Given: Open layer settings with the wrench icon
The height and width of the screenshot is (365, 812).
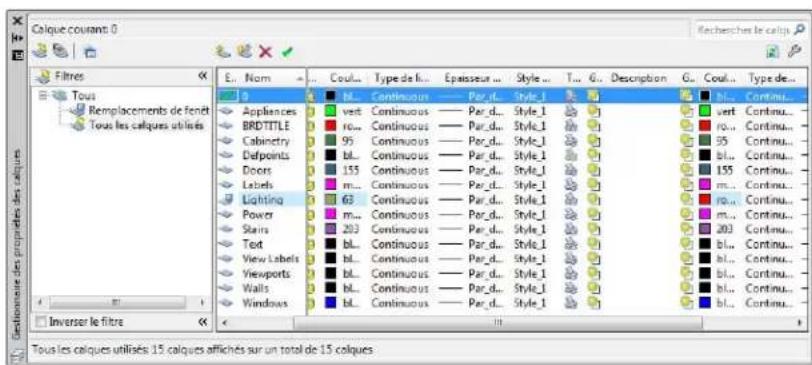Looking at the screenshot, I should (x=793, y=51).
